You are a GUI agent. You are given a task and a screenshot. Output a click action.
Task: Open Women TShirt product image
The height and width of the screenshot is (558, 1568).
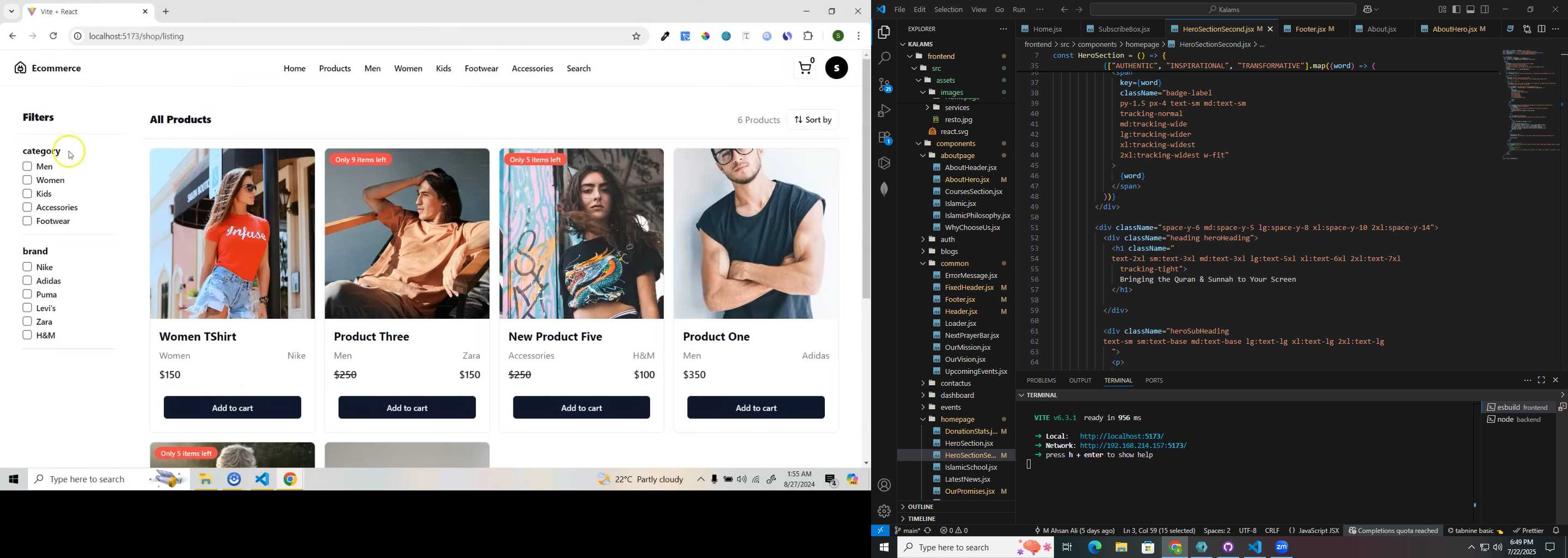232,234
